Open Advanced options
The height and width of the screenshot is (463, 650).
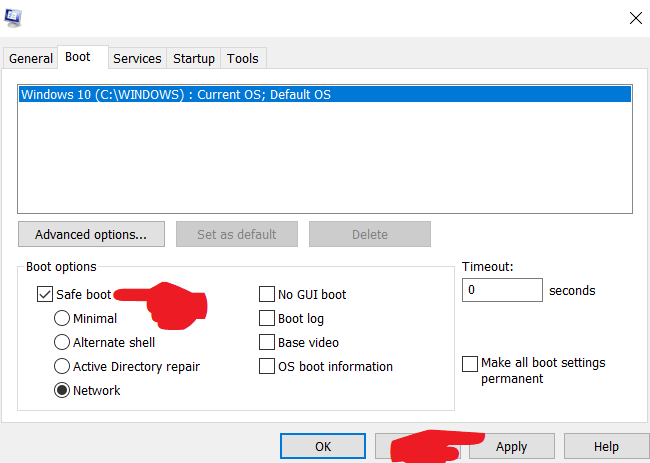91,234
